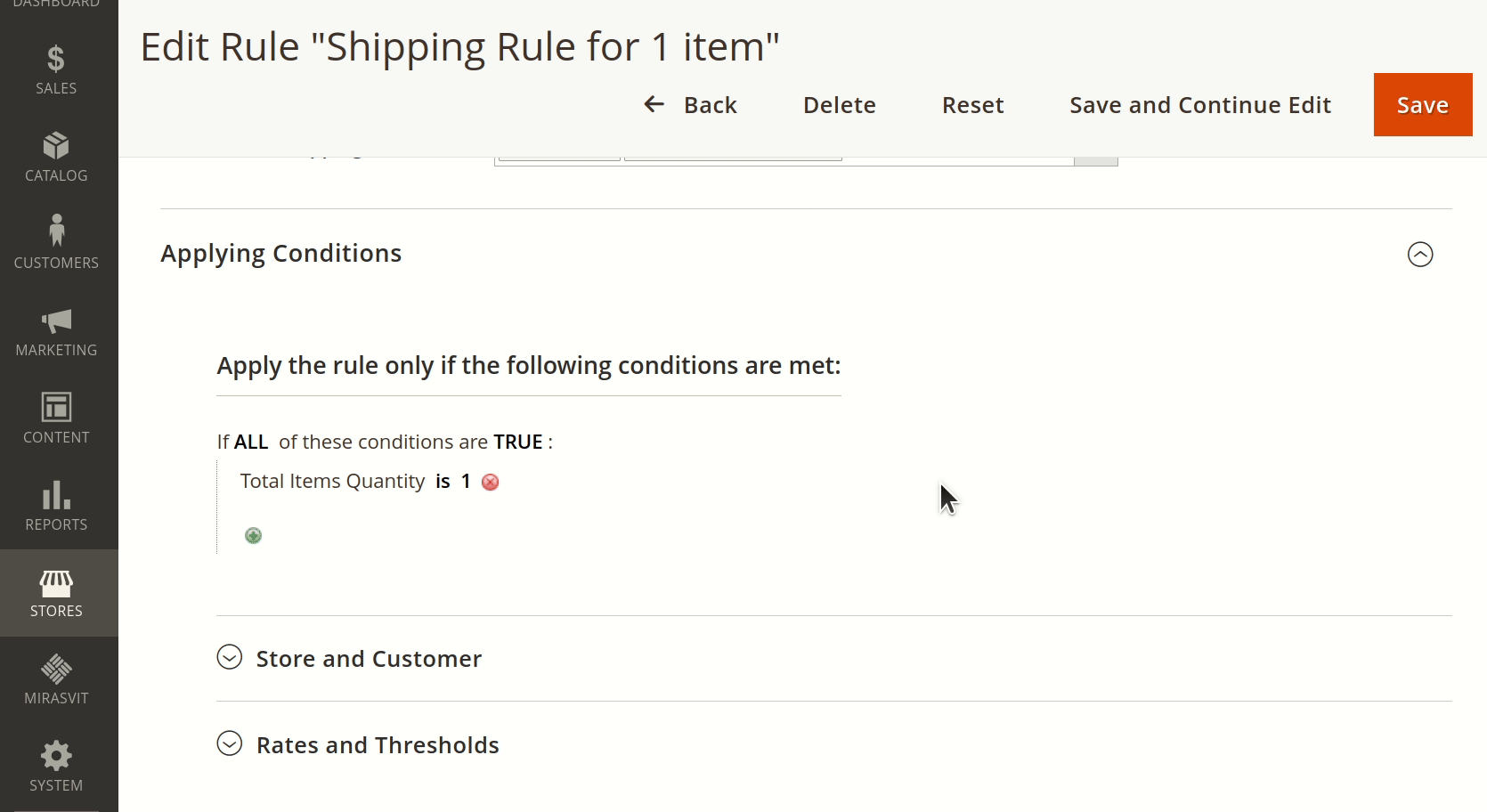This screenshot has height=812, width=1487.
Task: Open the Customers person icon
Action: pos(56,231)
